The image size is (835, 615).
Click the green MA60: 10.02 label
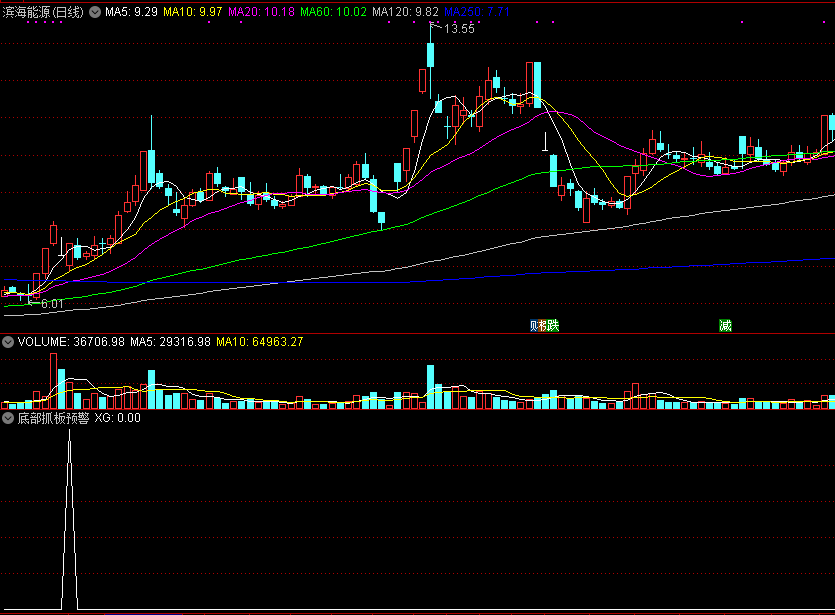pyautogui.click(x=333, y=12)
